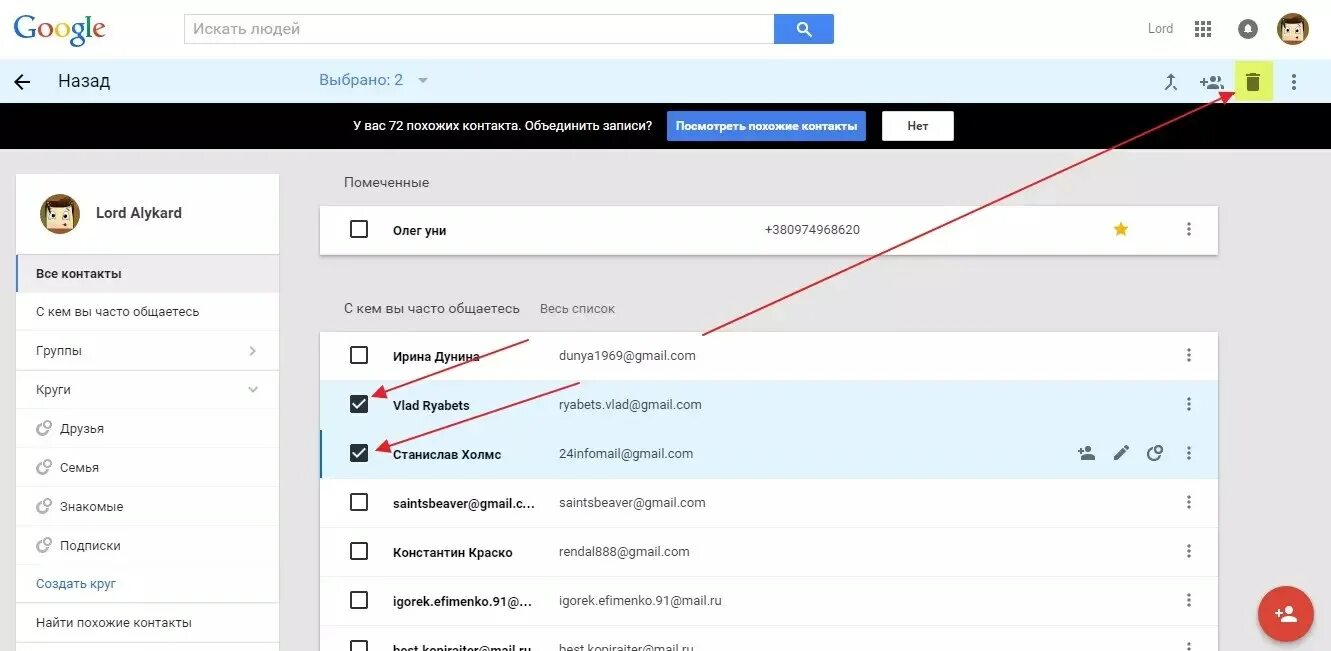Click the Создать круг link

tap(76, 583)
